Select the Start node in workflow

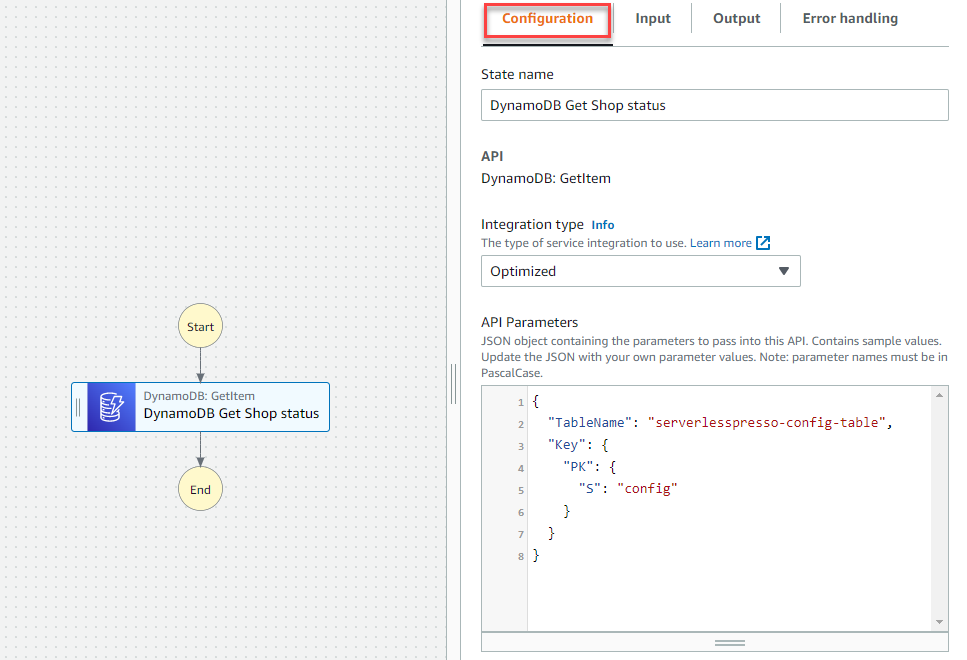pyautogui.click(x=200, y=326)
